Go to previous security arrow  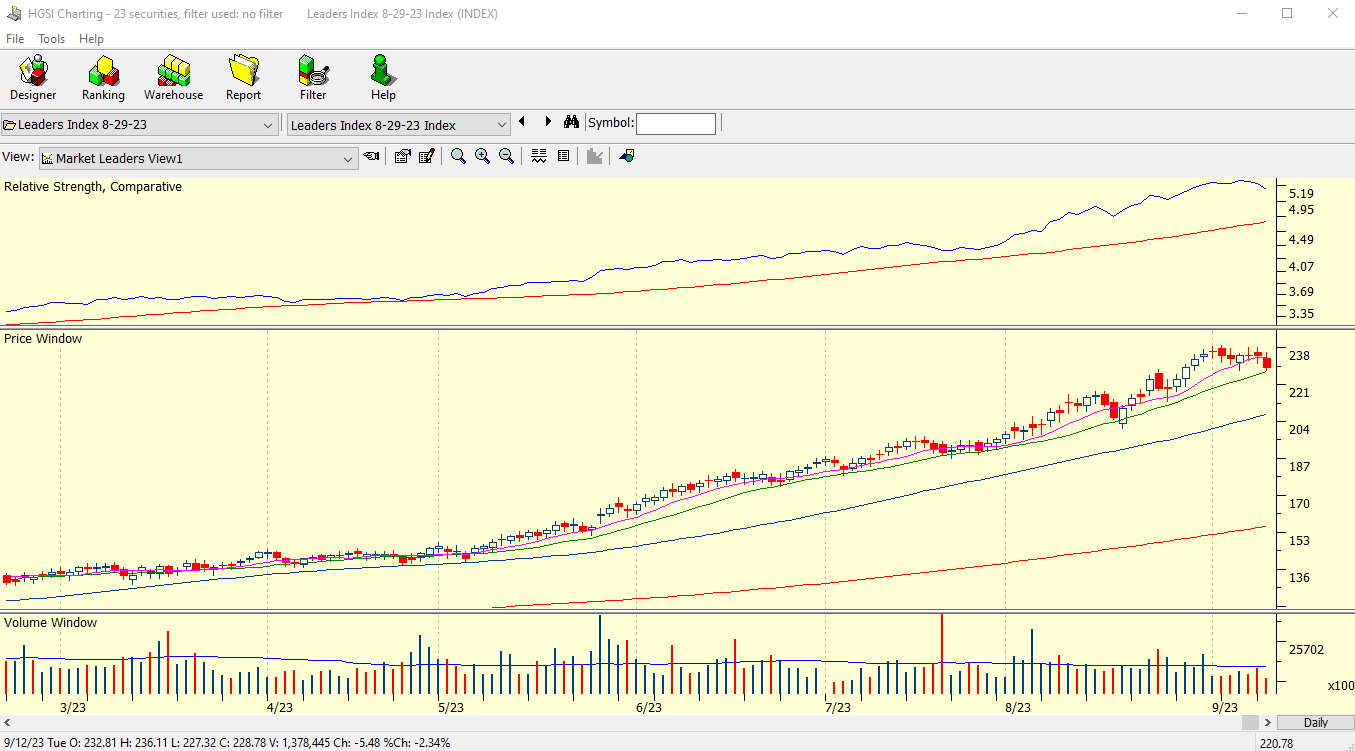(522, 122)
